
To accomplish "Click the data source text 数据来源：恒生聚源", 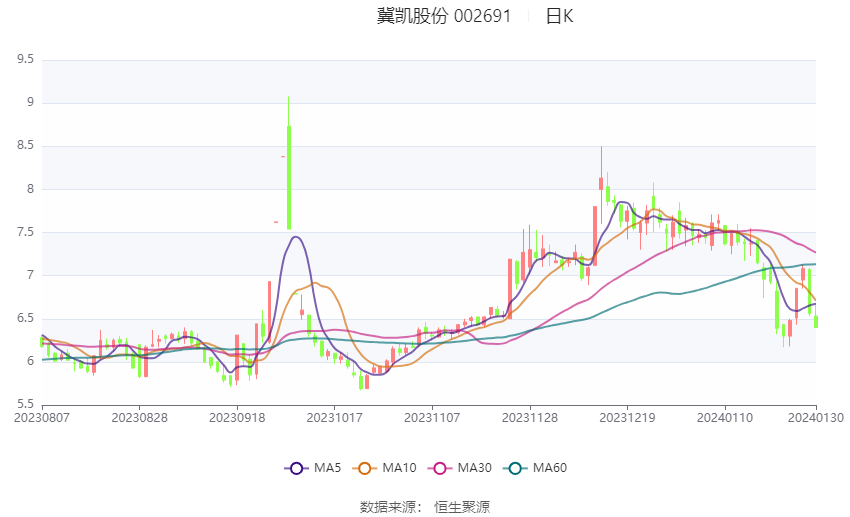I will 425,507.
